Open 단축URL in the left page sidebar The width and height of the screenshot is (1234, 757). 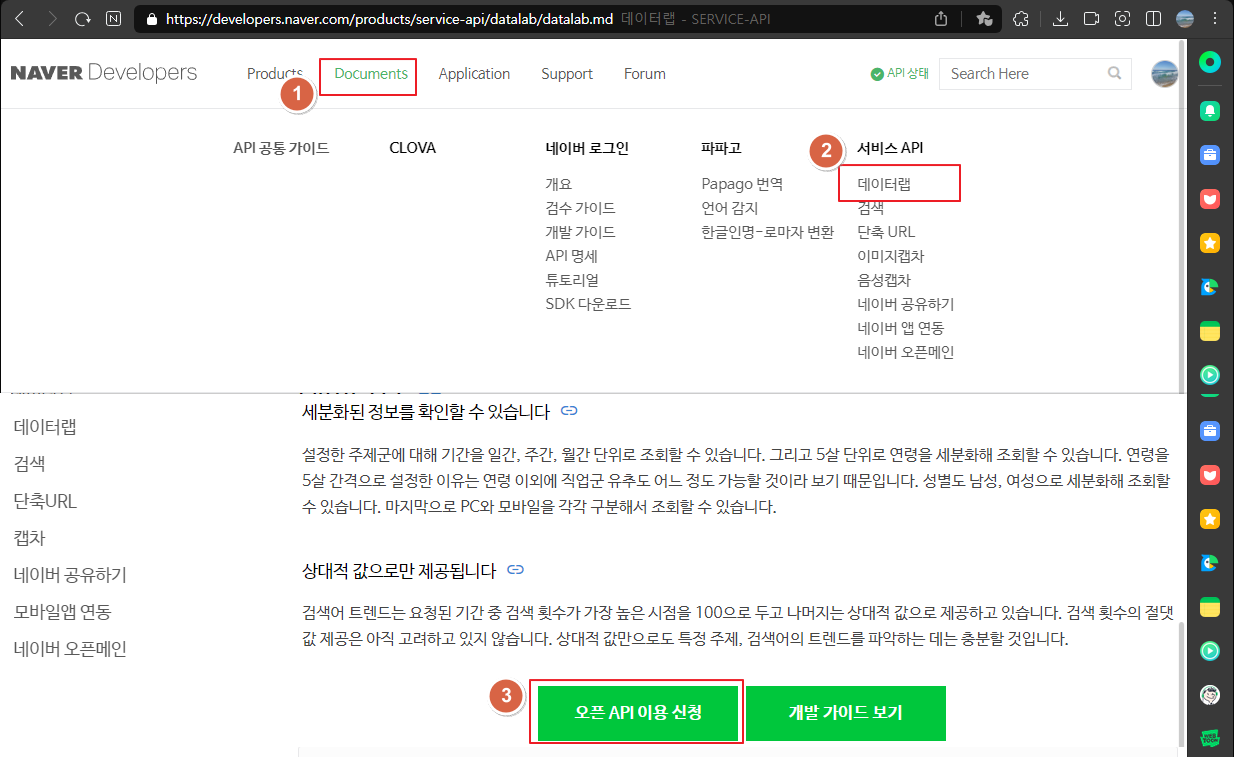(45, 501)
